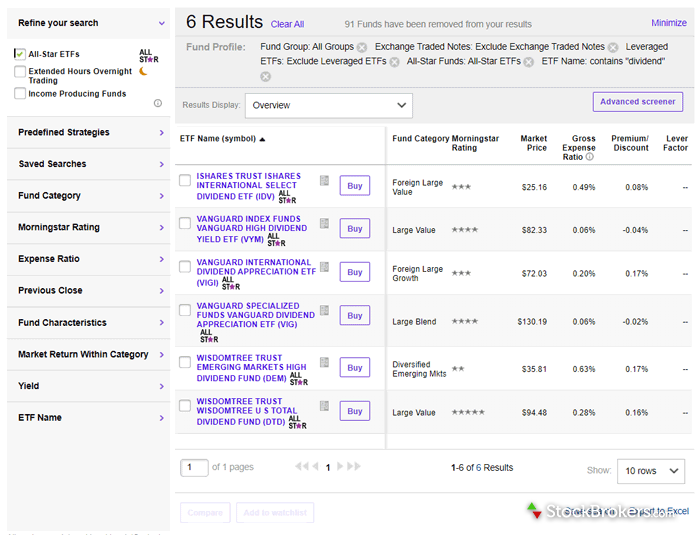Image resolution: width=700 pixels, height=535 pixels.
Task: Open the document icon for IDV ETF
Action: click(325, 181)
